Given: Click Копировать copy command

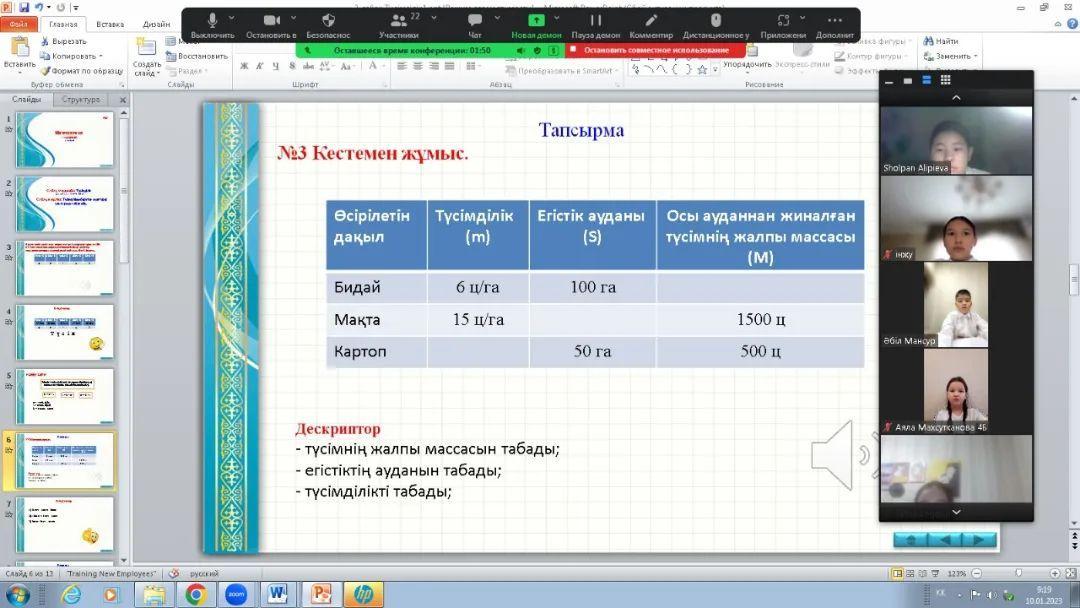Looking at the screenshot, I should [71, 56].
